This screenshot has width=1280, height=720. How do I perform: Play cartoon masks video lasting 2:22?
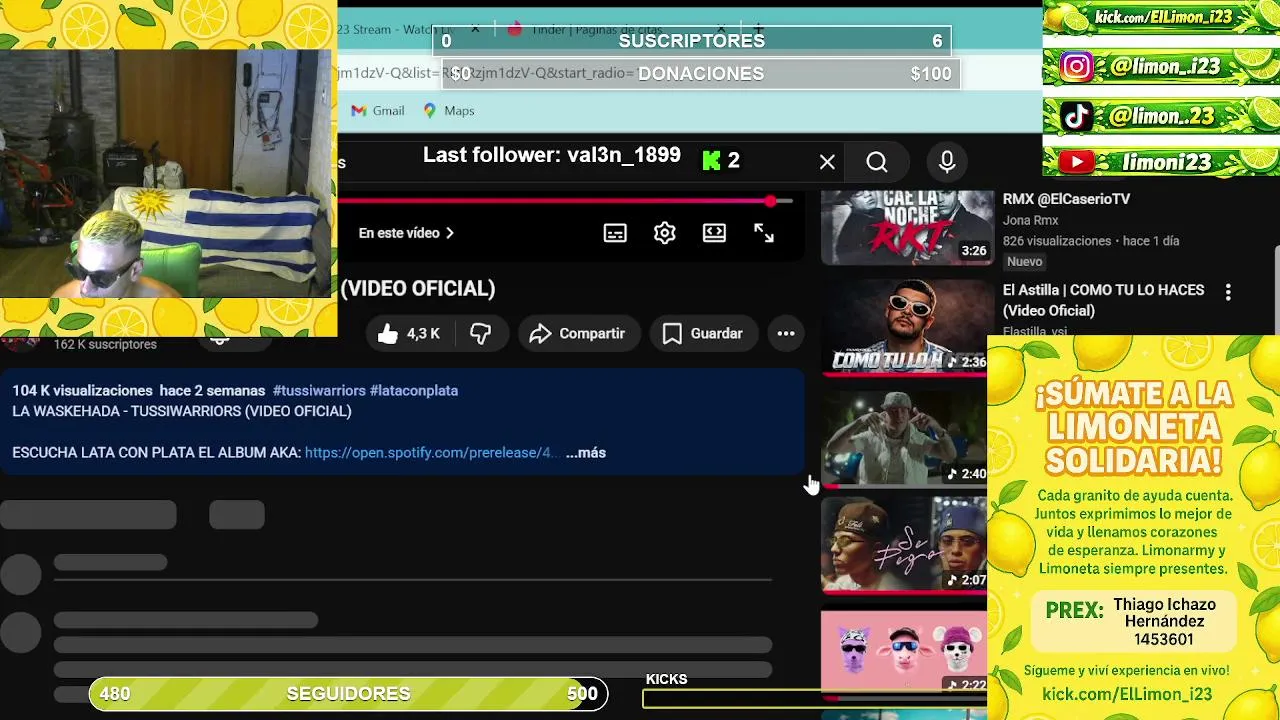(904, 652)
